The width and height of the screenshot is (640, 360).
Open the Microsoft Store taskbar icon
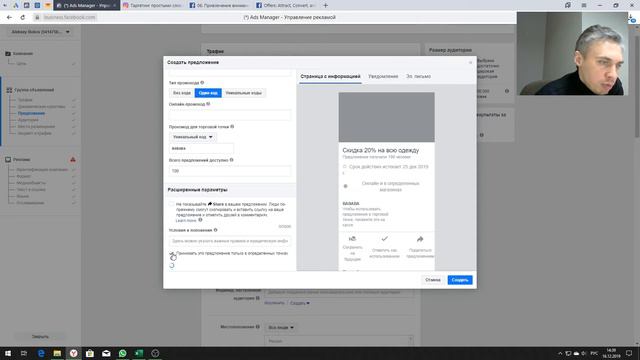click(x=90, y=353)
